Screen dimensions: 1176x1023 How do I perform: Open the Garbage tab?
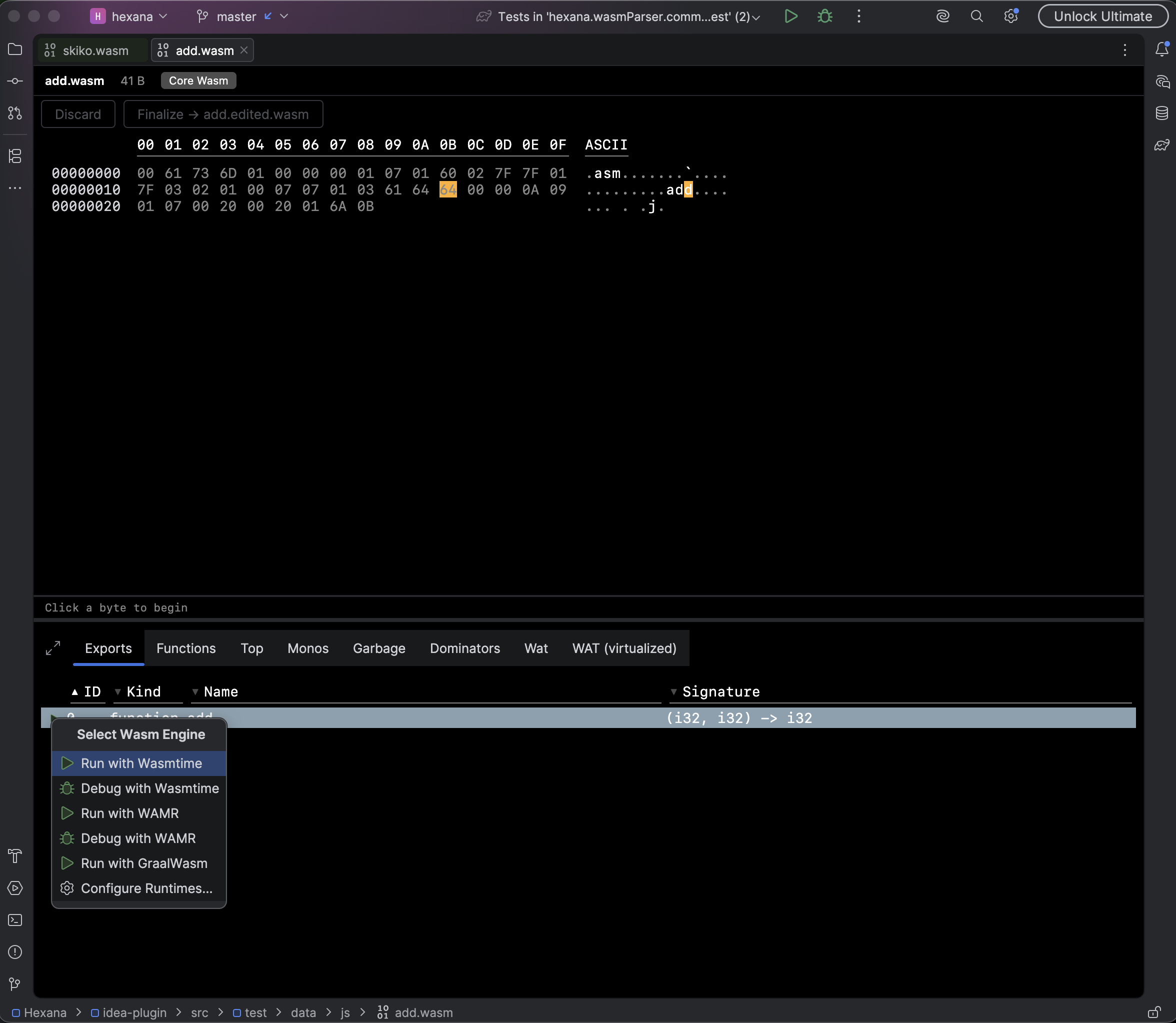click(379, 648)
